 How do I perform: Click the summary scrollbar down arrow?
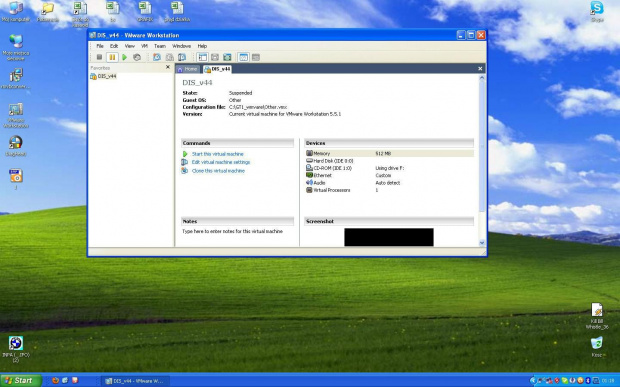point(482,243)
